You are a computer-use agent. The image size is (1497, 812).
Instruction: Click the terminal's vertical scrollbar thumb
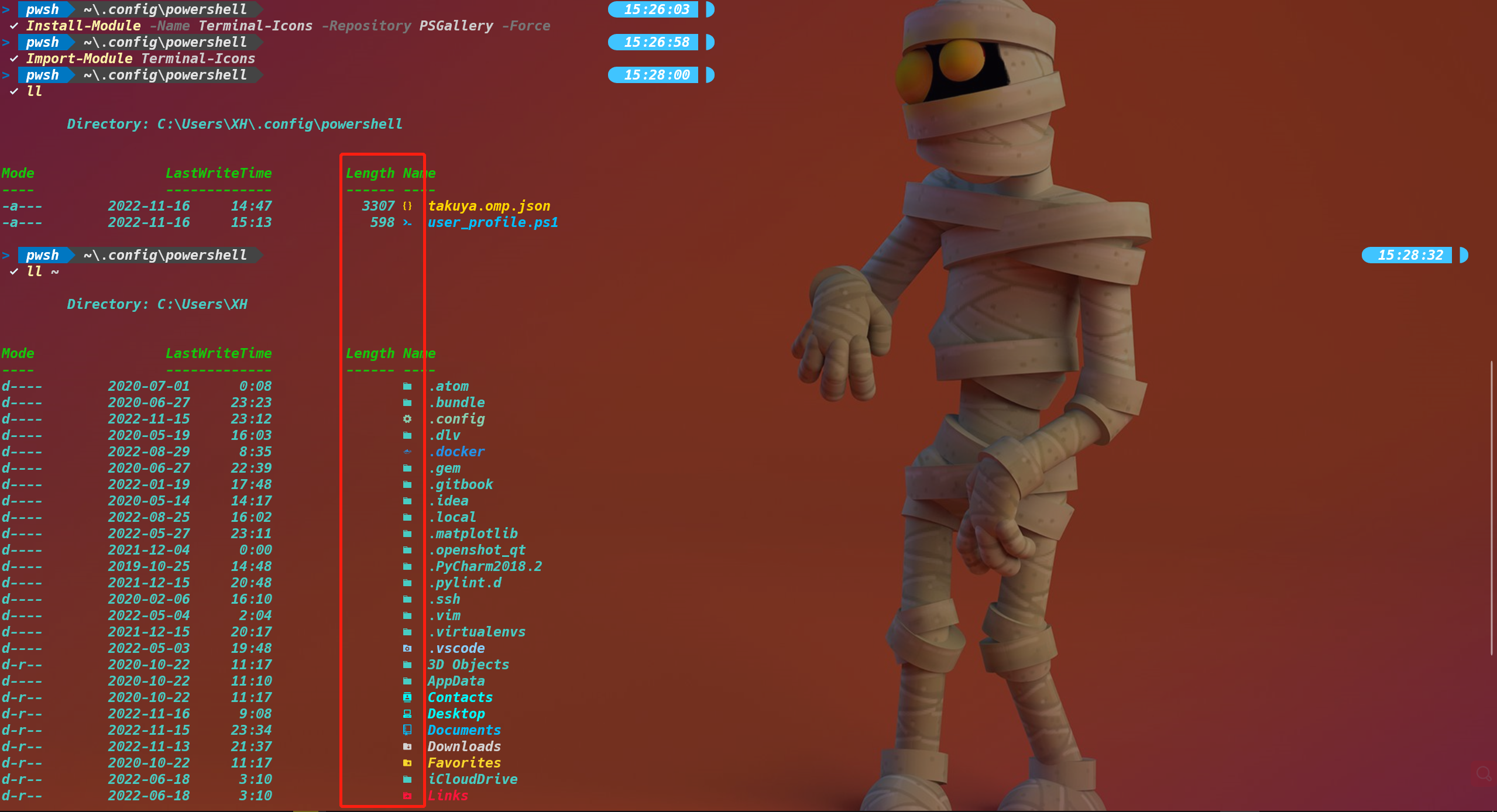coord(1492,509)
